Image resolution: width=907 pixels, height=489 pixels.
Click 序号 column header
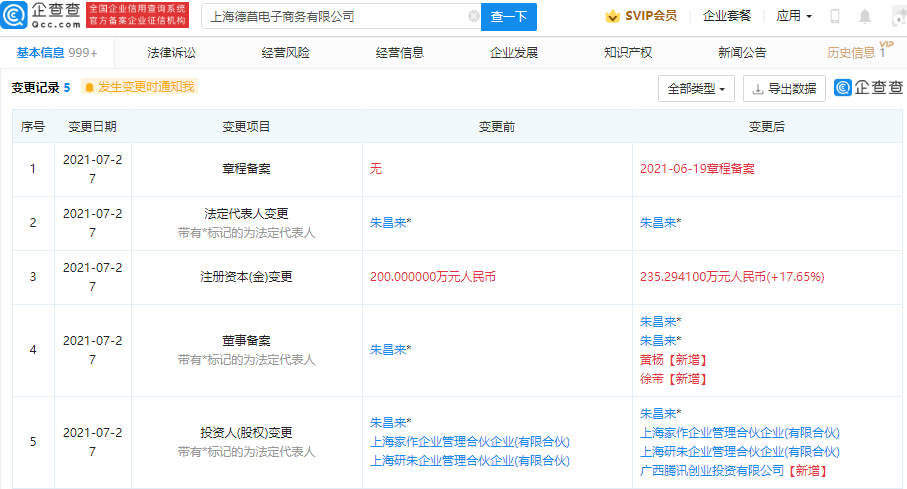pos(32,127)
